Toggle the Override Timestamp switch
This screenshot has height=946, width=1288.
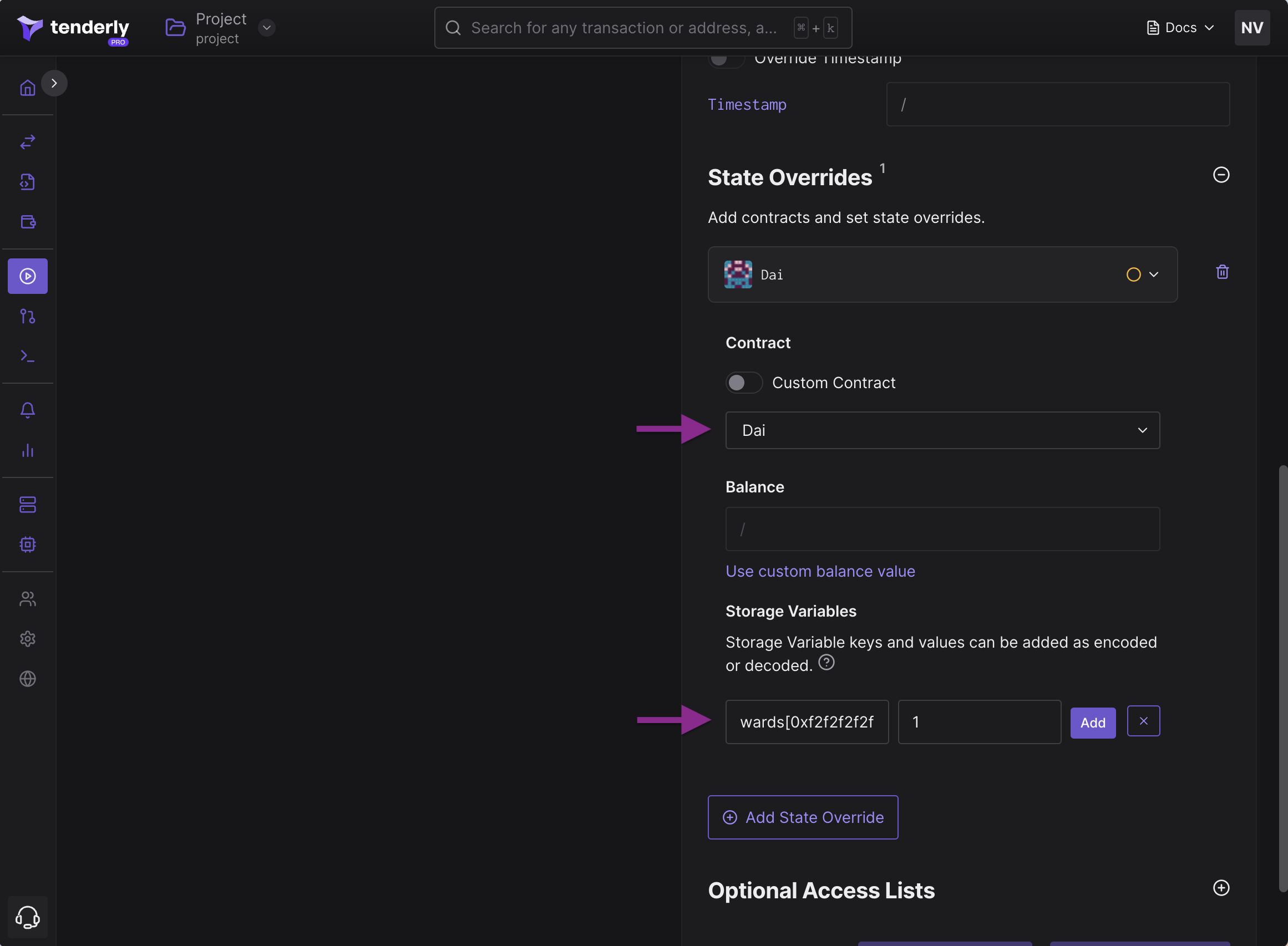(x=726, y=59)
